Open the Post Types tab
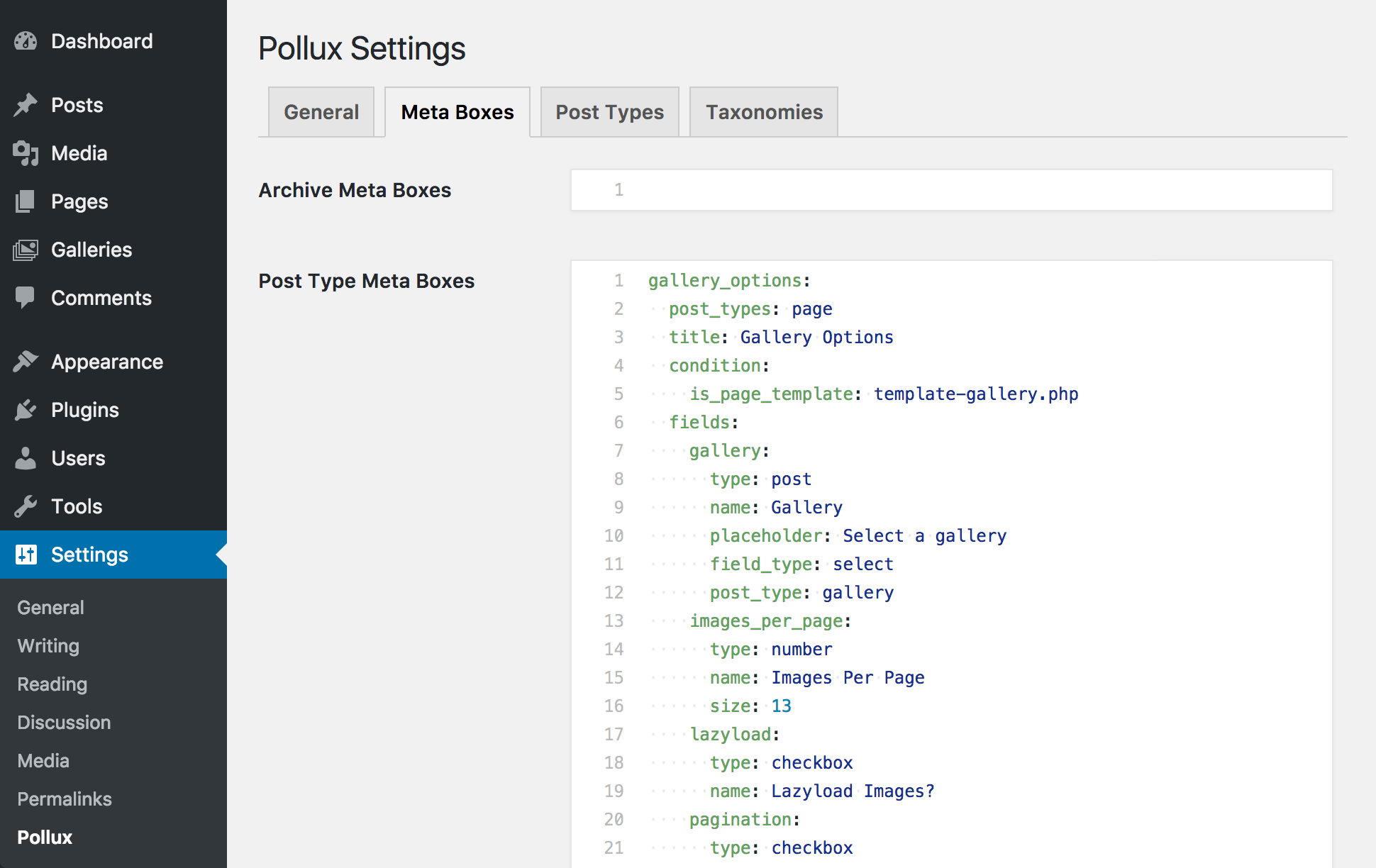 click(609, 112)
